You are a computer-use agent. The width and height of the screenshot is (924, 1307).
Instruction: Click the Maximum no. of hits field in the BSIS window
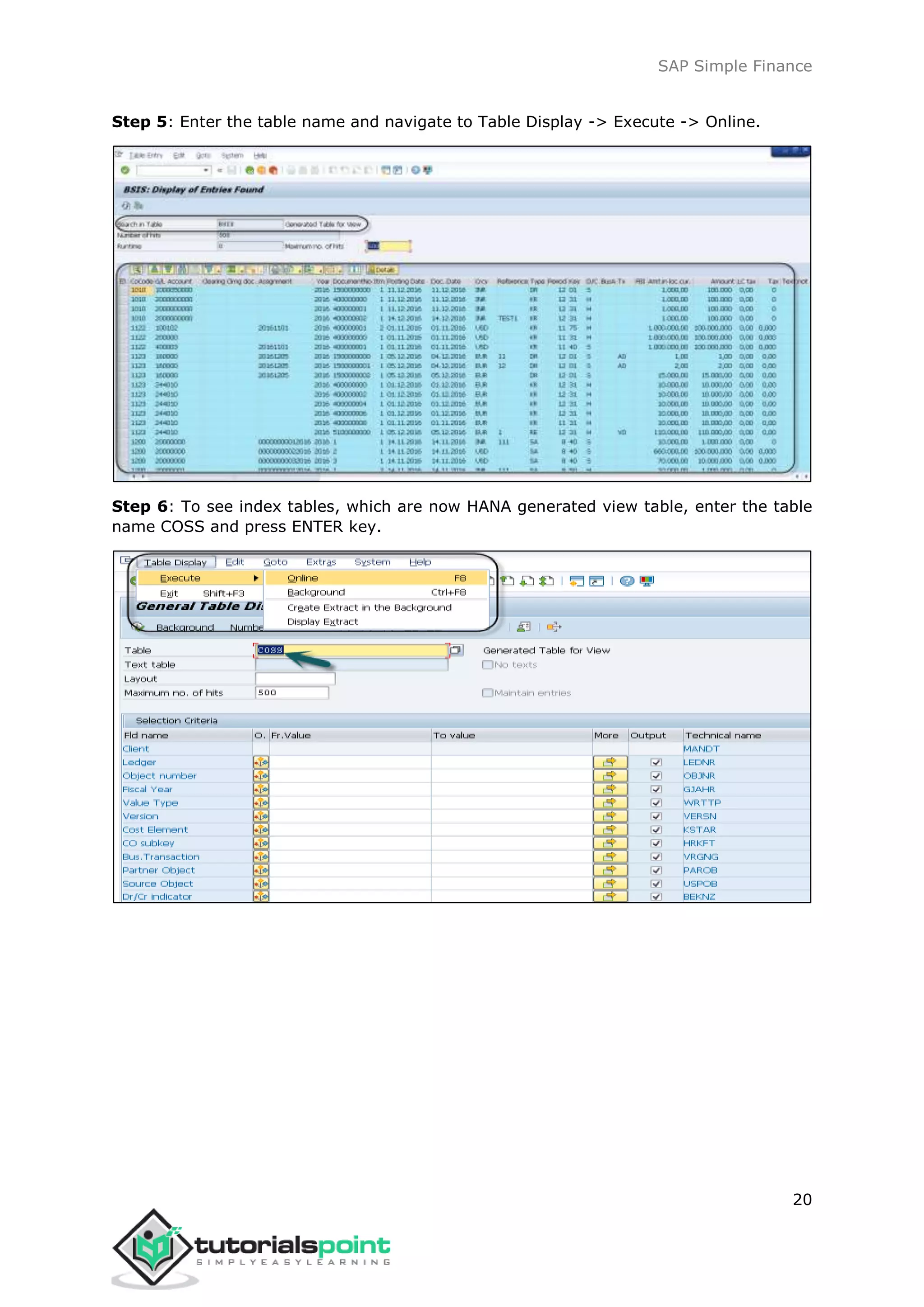[x=388, y=246]
